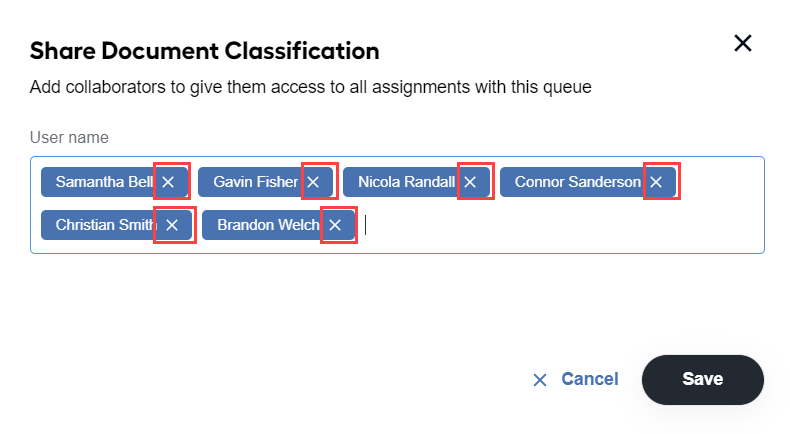This screenshot has width=790, height=434.
Task: Select the Connor Sanderson name chip
Action: (x=578, y=182)
